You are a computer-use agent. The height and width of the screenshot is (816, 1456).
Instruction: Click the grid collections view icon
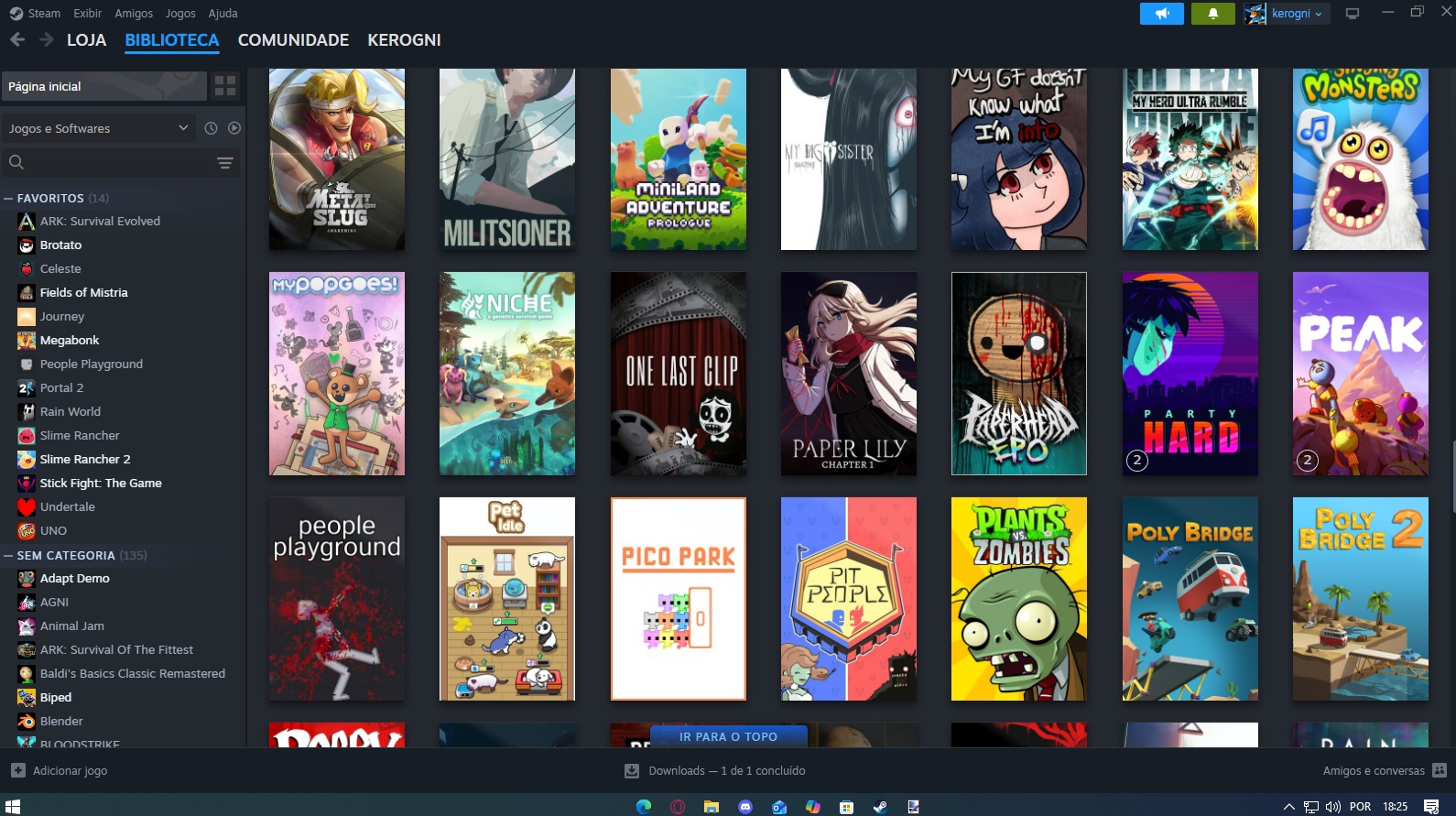224,86
